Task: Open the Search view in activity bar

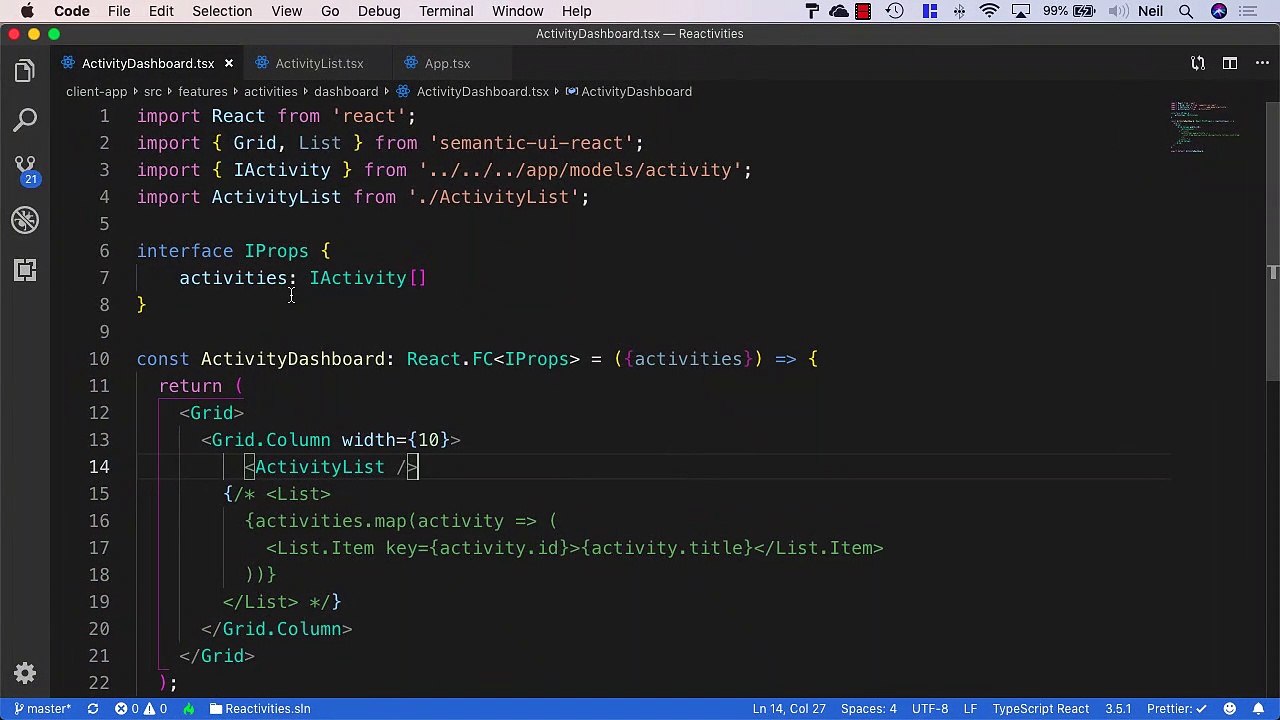Action: coord(25,120)
